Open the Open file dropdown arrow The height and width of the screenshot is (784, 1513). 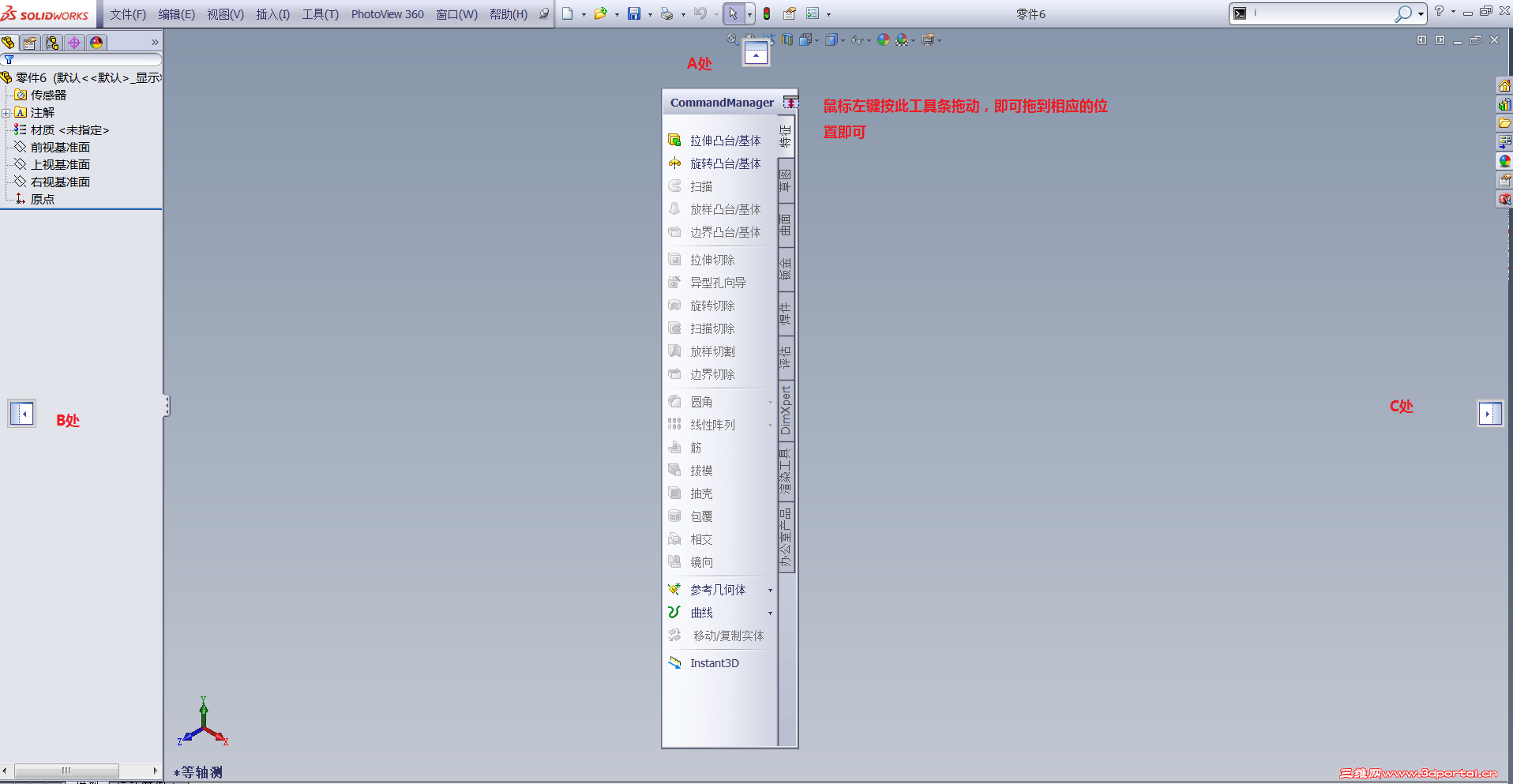pyautogui.click(x=617, y=15)
